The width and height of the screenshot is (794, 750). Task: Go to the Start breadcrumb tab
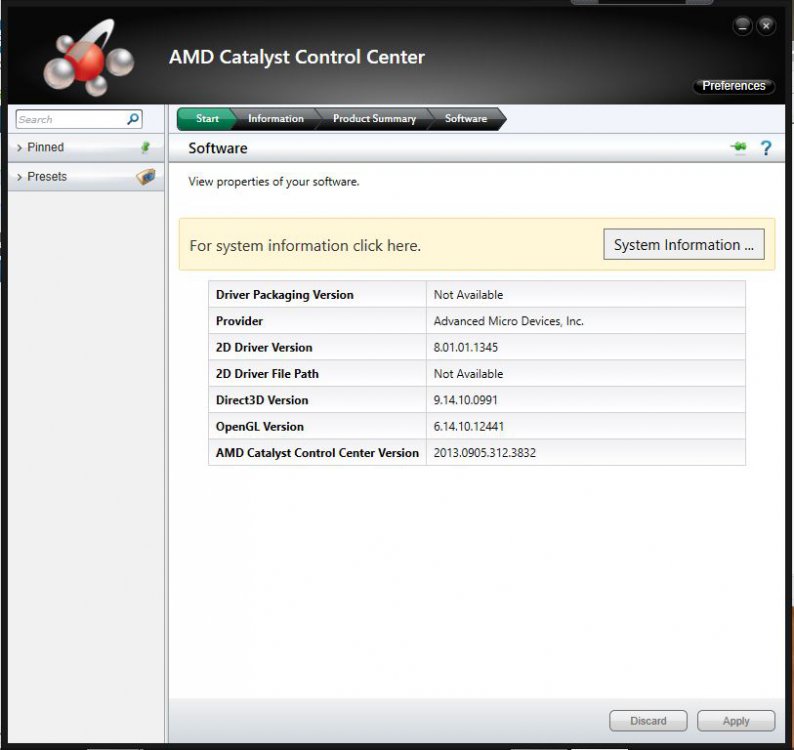(x=207, y=119)
